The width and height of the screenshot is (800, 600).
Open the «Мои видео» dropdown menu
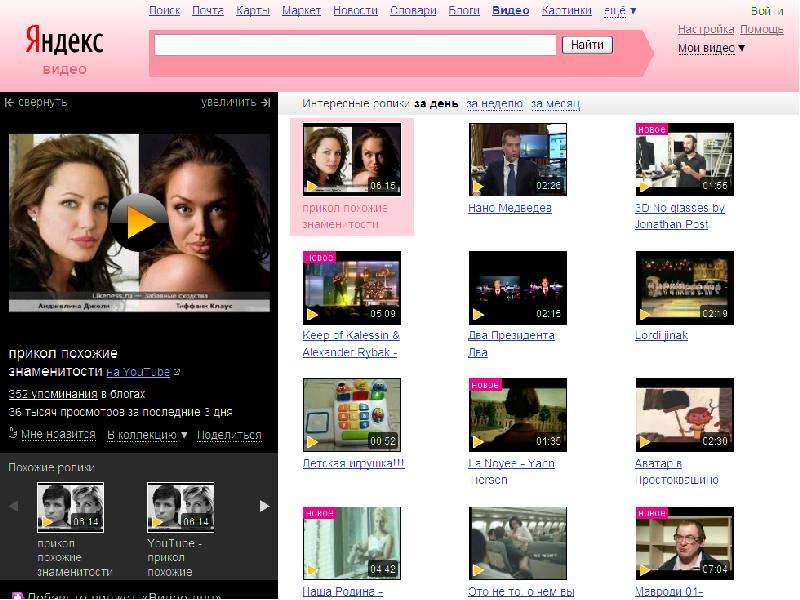click(711, 48)
